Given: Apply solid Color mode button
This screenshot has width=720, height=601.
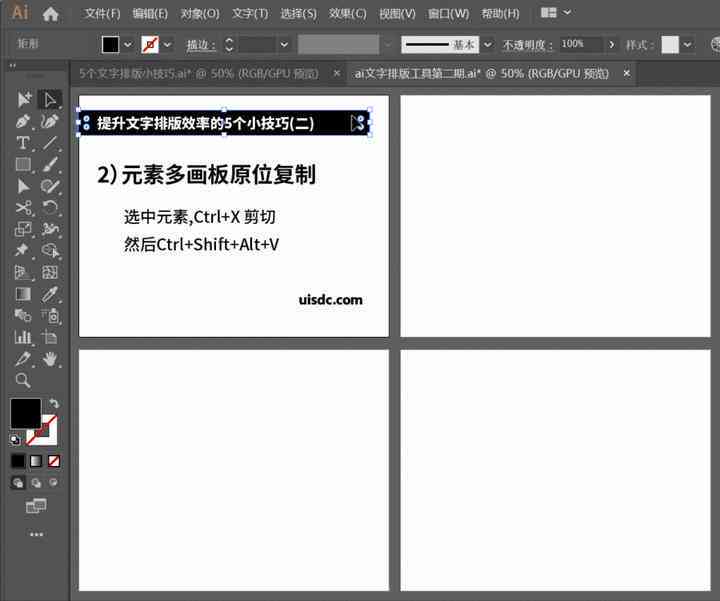Looking at the screenshot, I should (x=17, y=461).
